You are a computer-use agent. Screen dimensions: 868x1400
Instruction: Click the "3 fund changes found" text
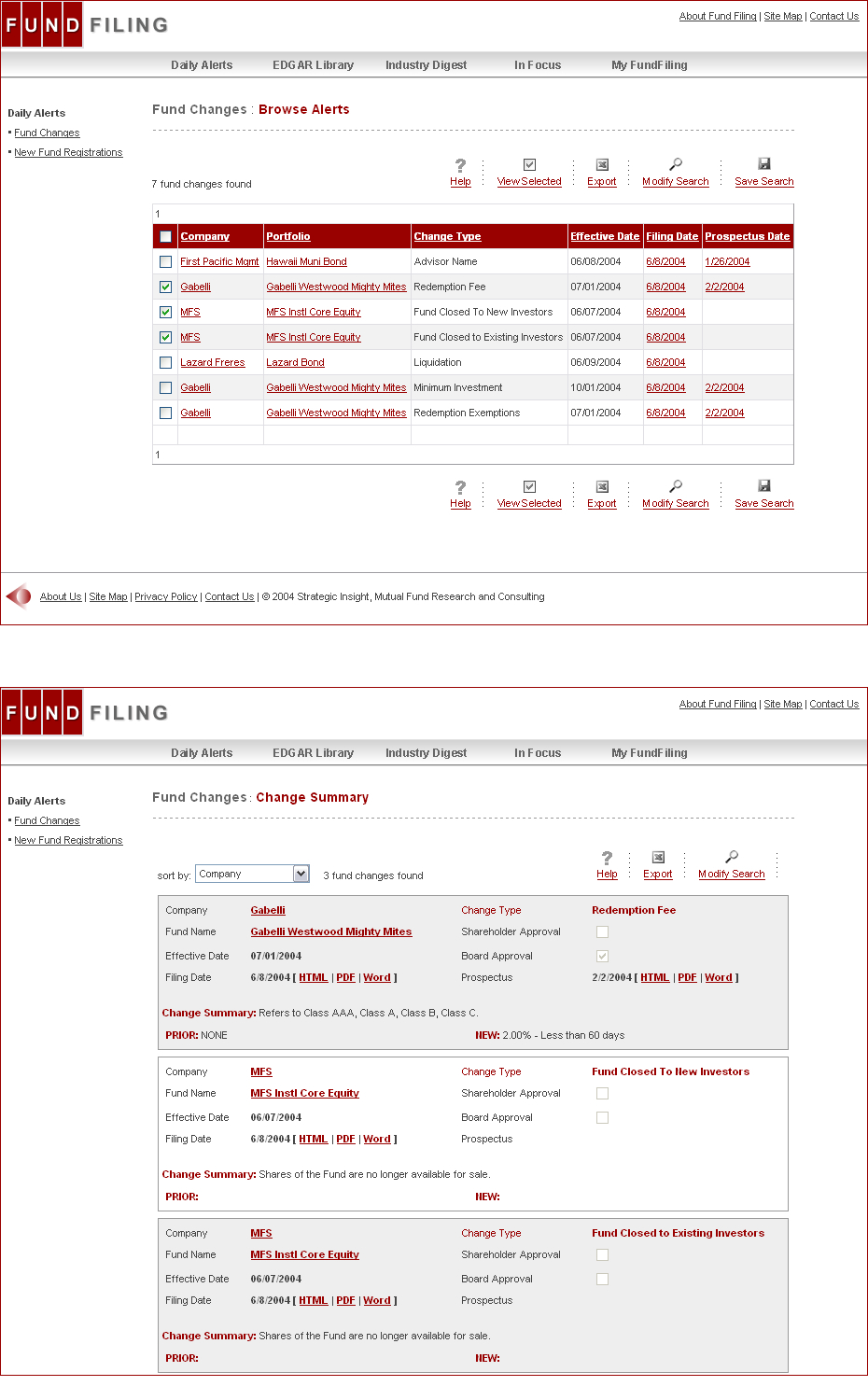[373, 876]
